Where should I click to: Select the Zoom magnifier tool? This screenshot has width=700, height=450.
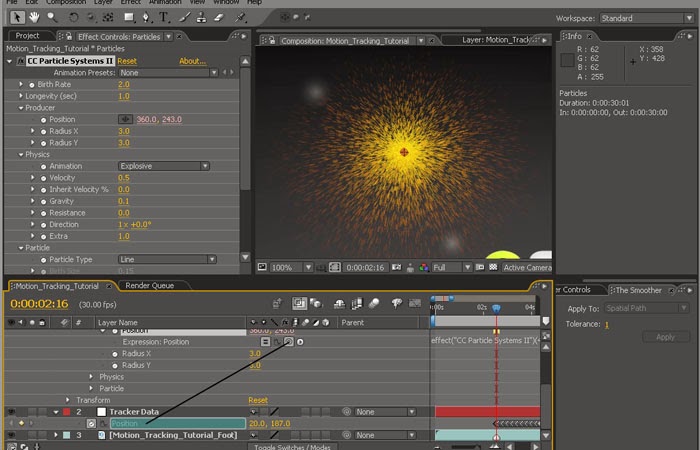pos(52,17)
